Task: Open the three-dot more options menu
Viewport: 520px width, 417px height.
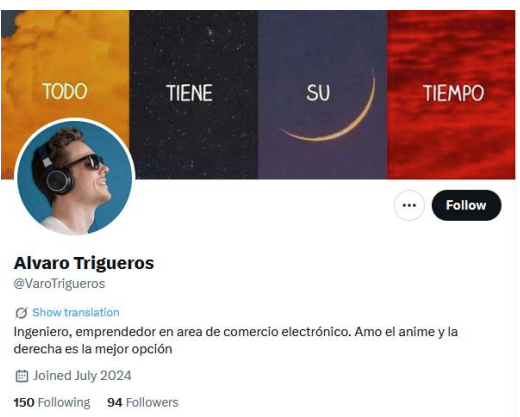Action: 409,205
